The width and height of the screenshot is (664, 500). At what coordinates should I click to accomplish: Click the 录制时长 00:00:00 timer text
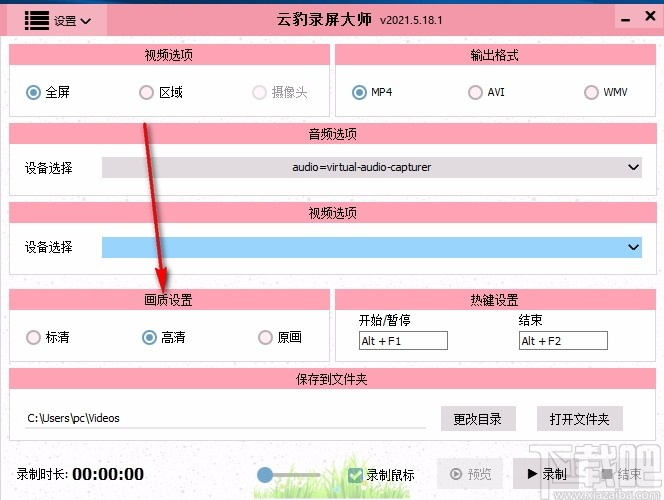(80, 474)
